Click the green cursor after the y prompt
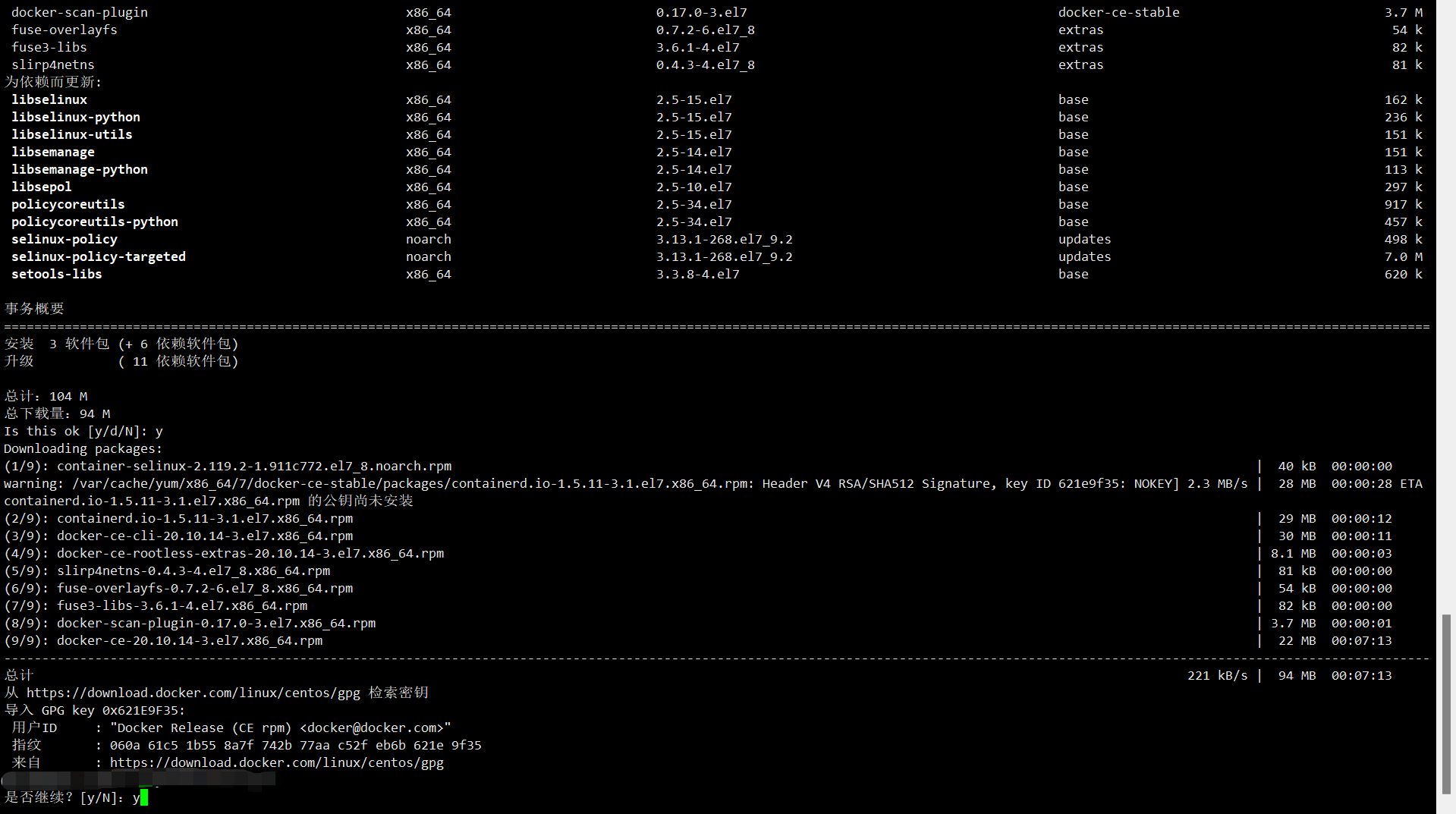 point(144,797)
